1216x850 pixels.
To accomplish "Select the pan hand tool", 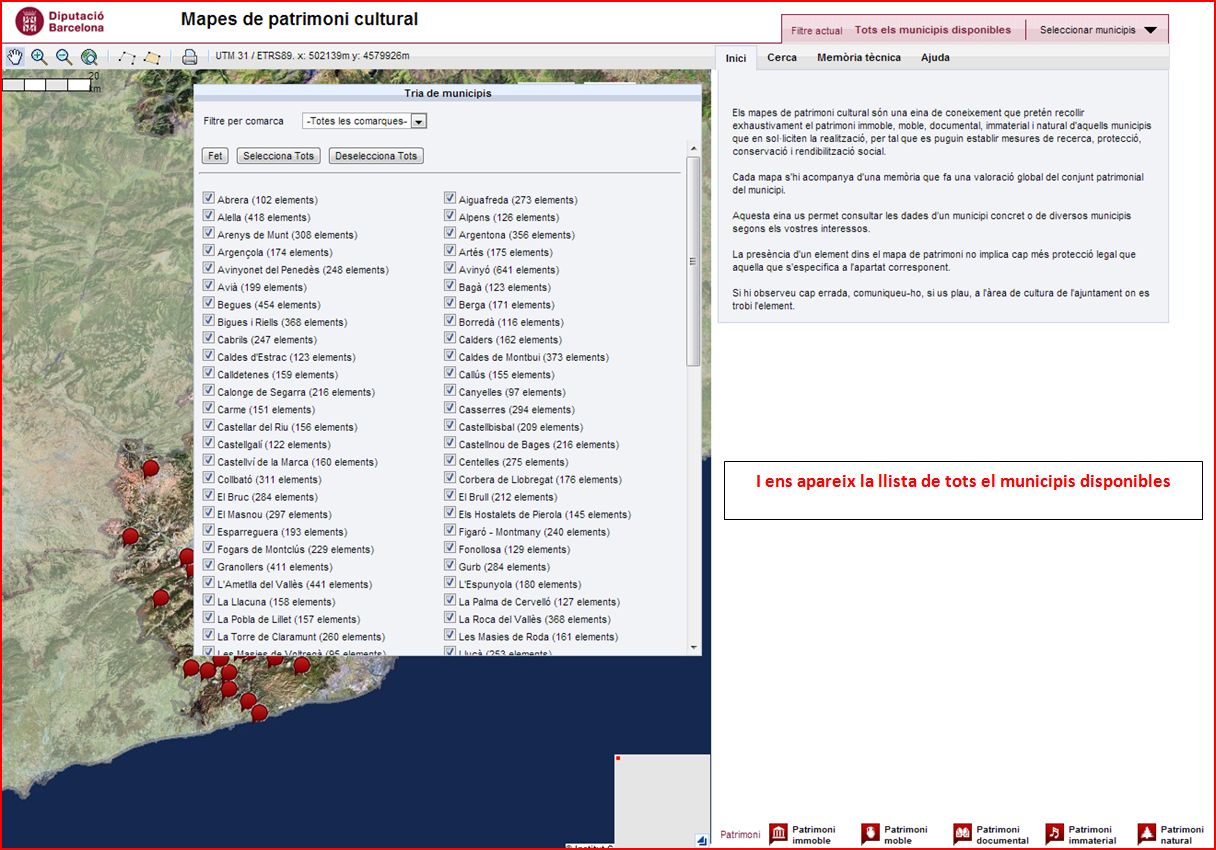I will pos(14,57).
